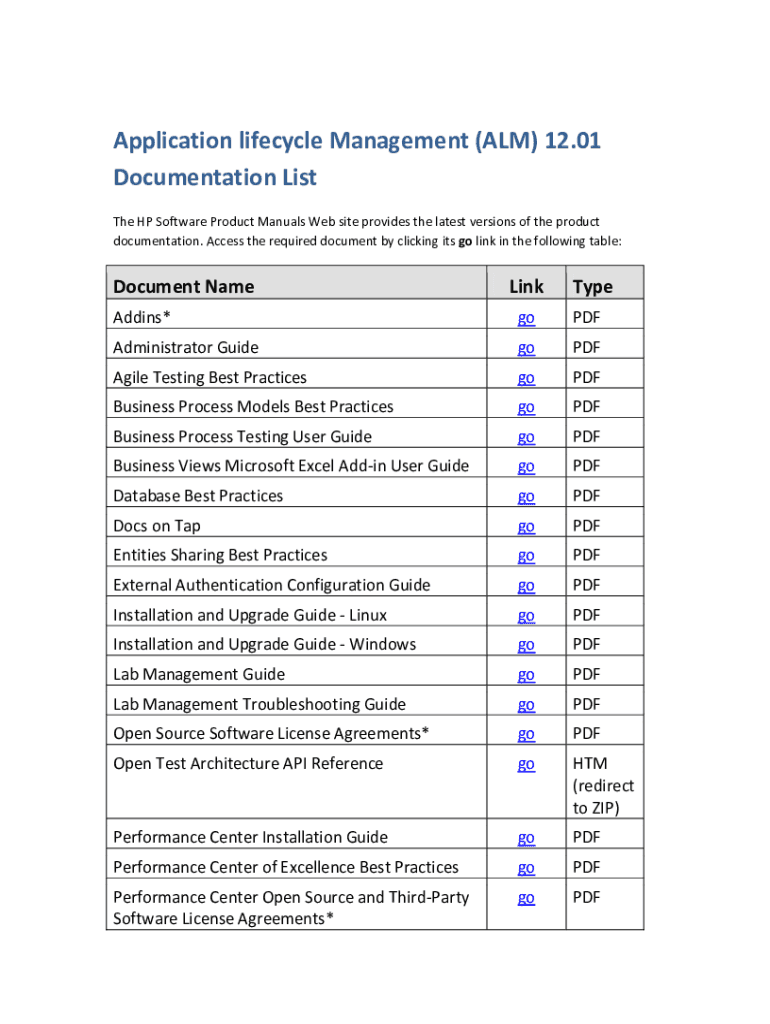Follow the Docs on Tap go link

pyautogui.click(x=526, y=526)
